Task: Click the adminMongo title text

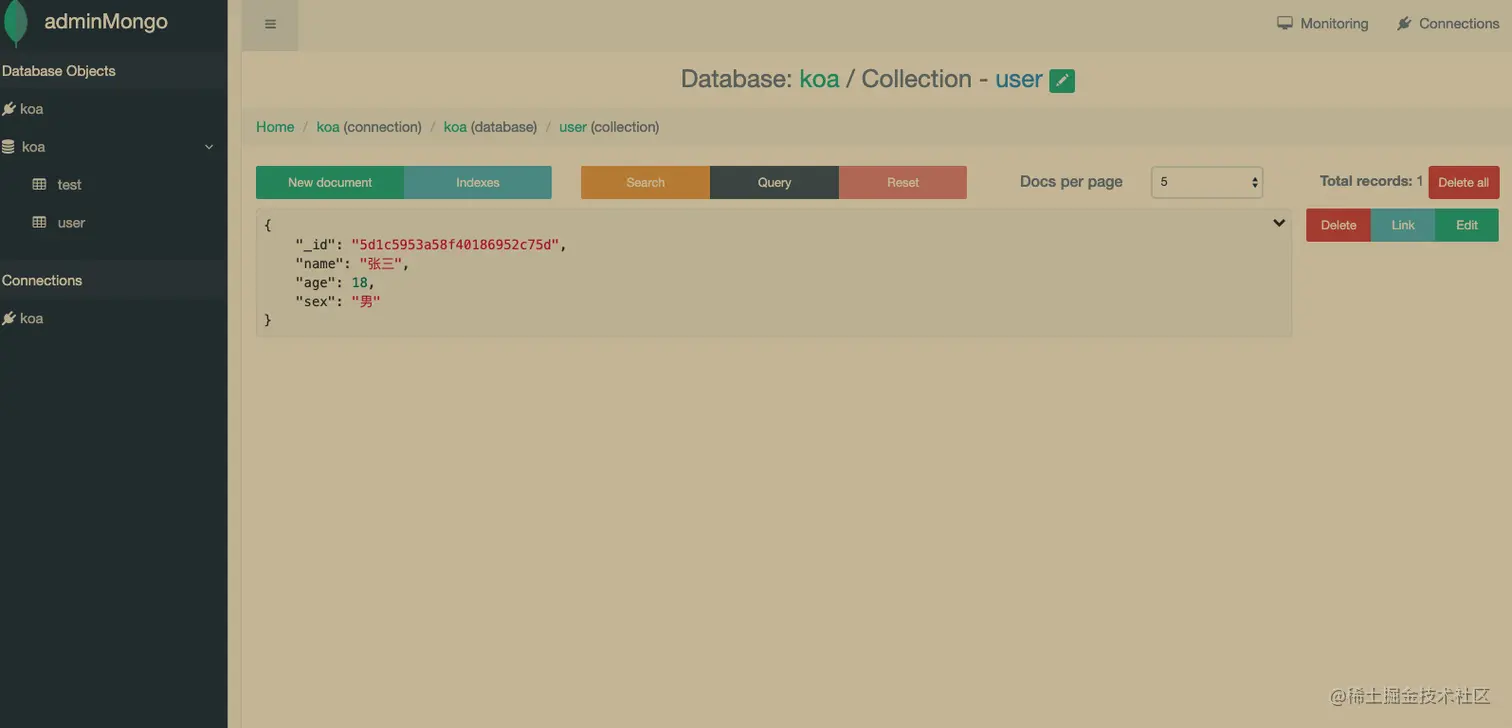Action: pos(106,22)
